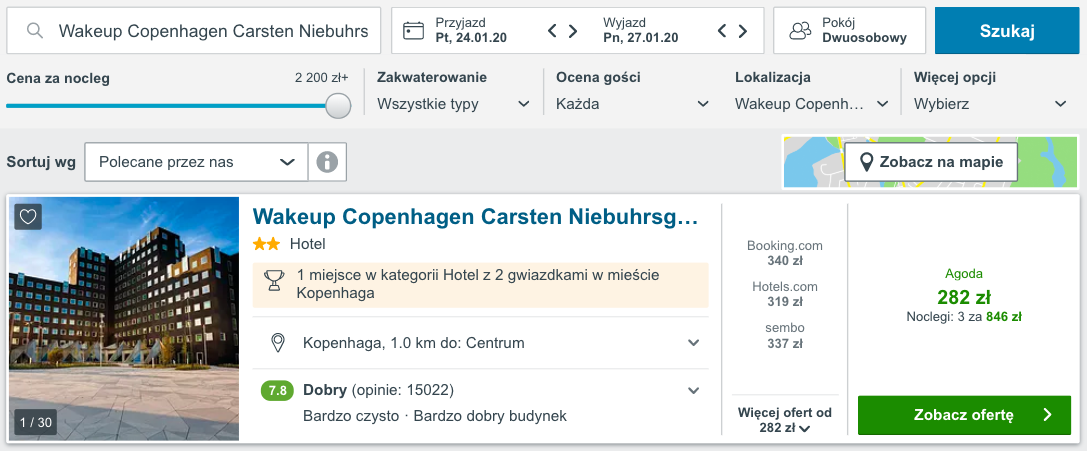
Task: Open Wakeup Copenhagen hotel title link
Action: point(476,217)
